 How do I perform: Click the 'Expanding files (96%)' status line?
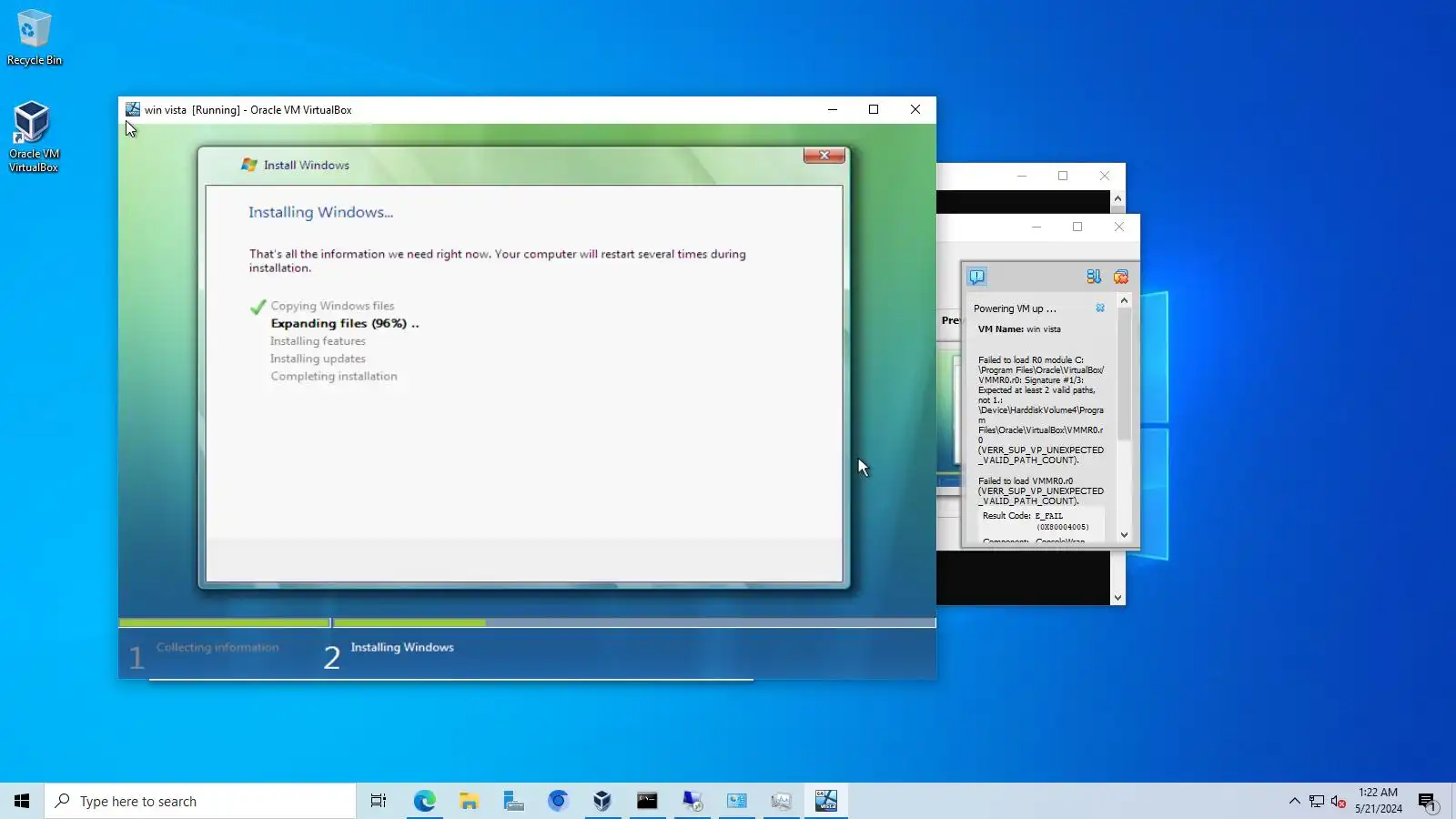click(x=345, y=323)
